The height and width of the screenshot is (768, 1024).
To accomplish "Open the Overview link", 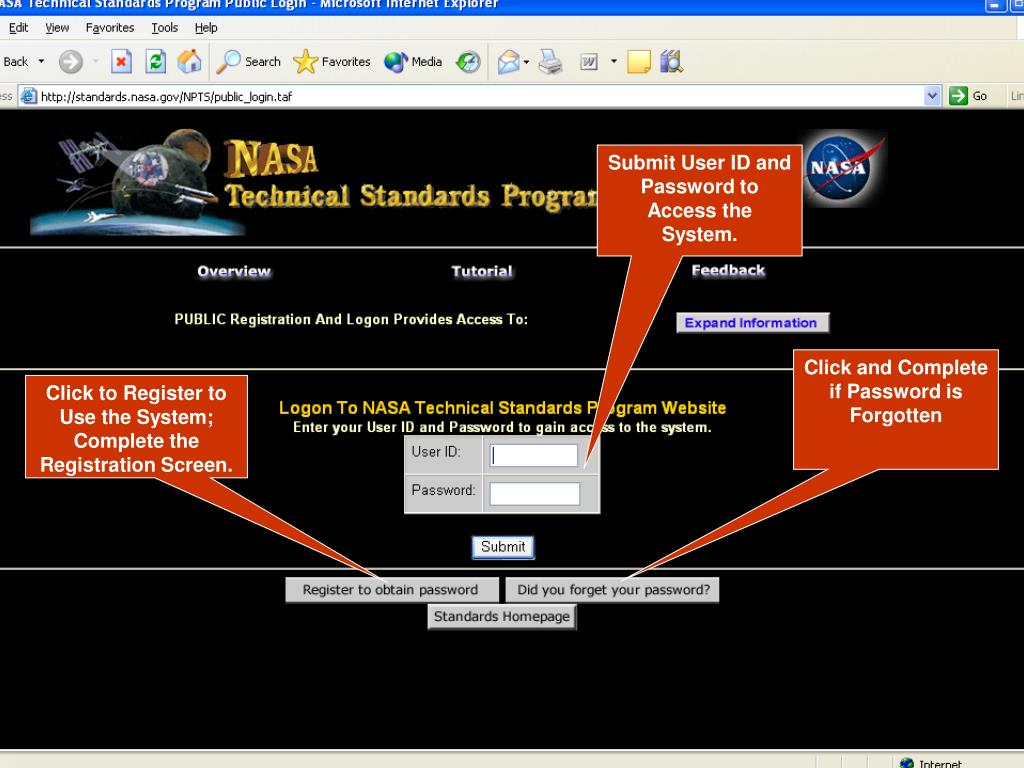I will click(x=234, y=271).
